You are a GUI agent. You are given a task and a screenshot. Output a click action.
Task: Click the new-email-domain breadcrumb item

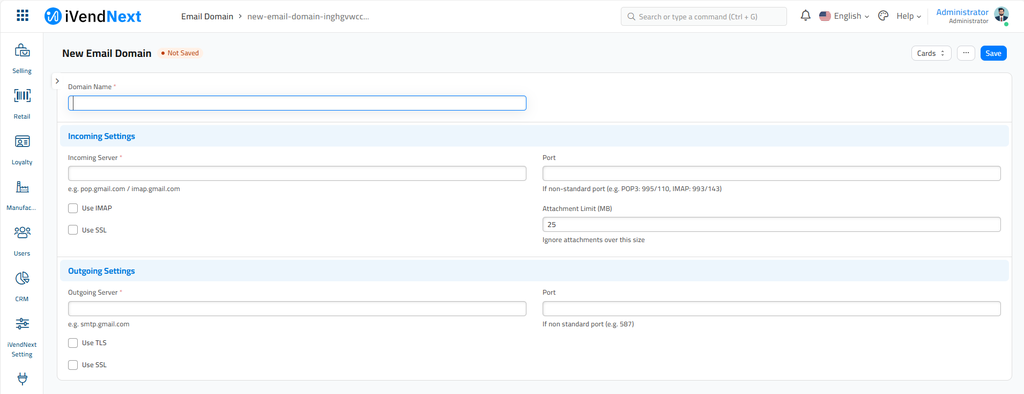[x=309, y=16]
